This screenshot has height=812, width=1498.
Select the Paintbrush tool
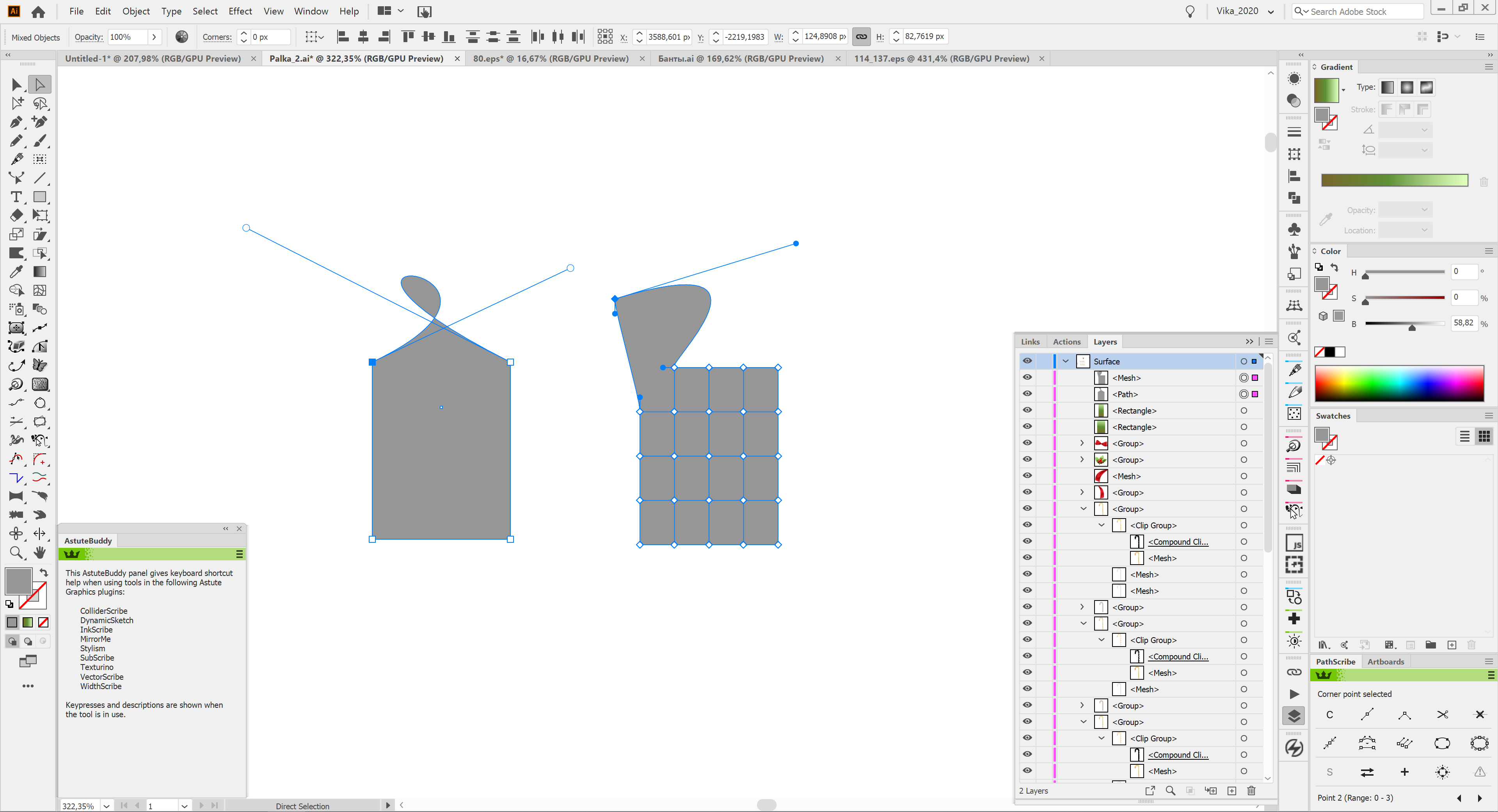[39, 141]
